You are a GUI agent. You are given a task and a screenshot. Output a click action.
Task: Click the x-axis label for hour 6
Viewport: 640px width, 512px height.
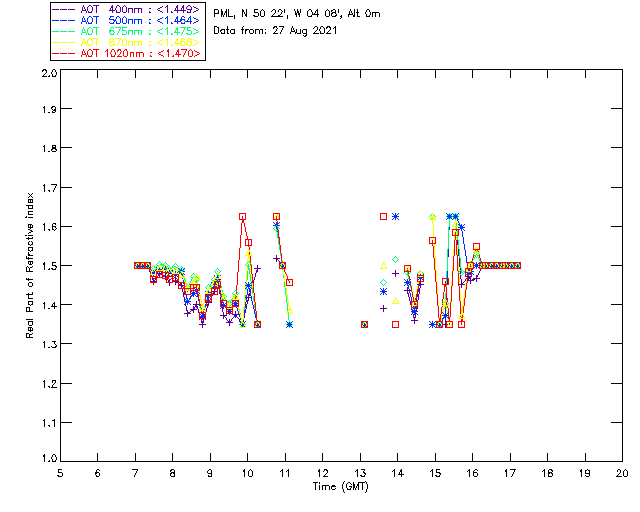pos(98,473)
